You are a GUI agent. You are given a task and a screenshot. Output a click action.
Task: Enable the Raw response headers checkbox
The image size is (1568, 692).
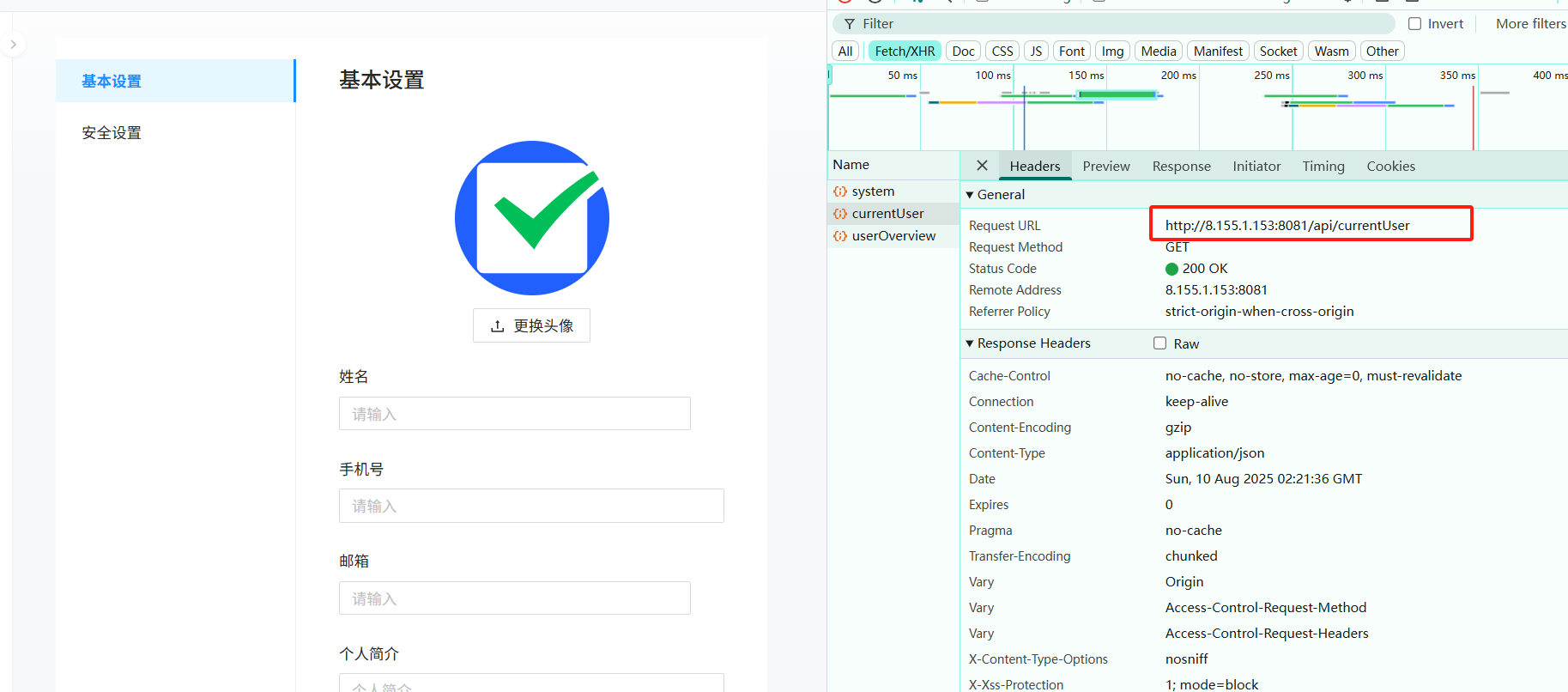pyautogui.click(x=1159, y=343)
